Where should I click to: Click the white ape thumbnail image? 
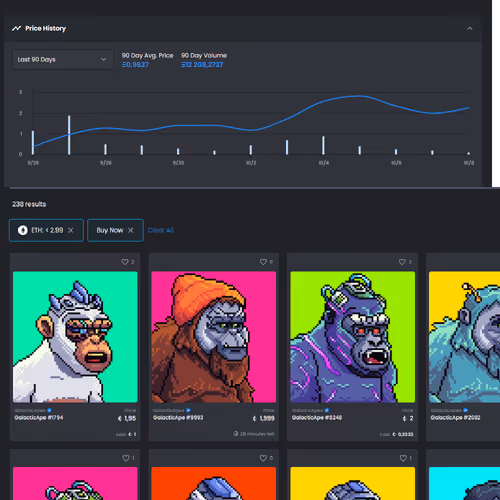coord(75,337)
